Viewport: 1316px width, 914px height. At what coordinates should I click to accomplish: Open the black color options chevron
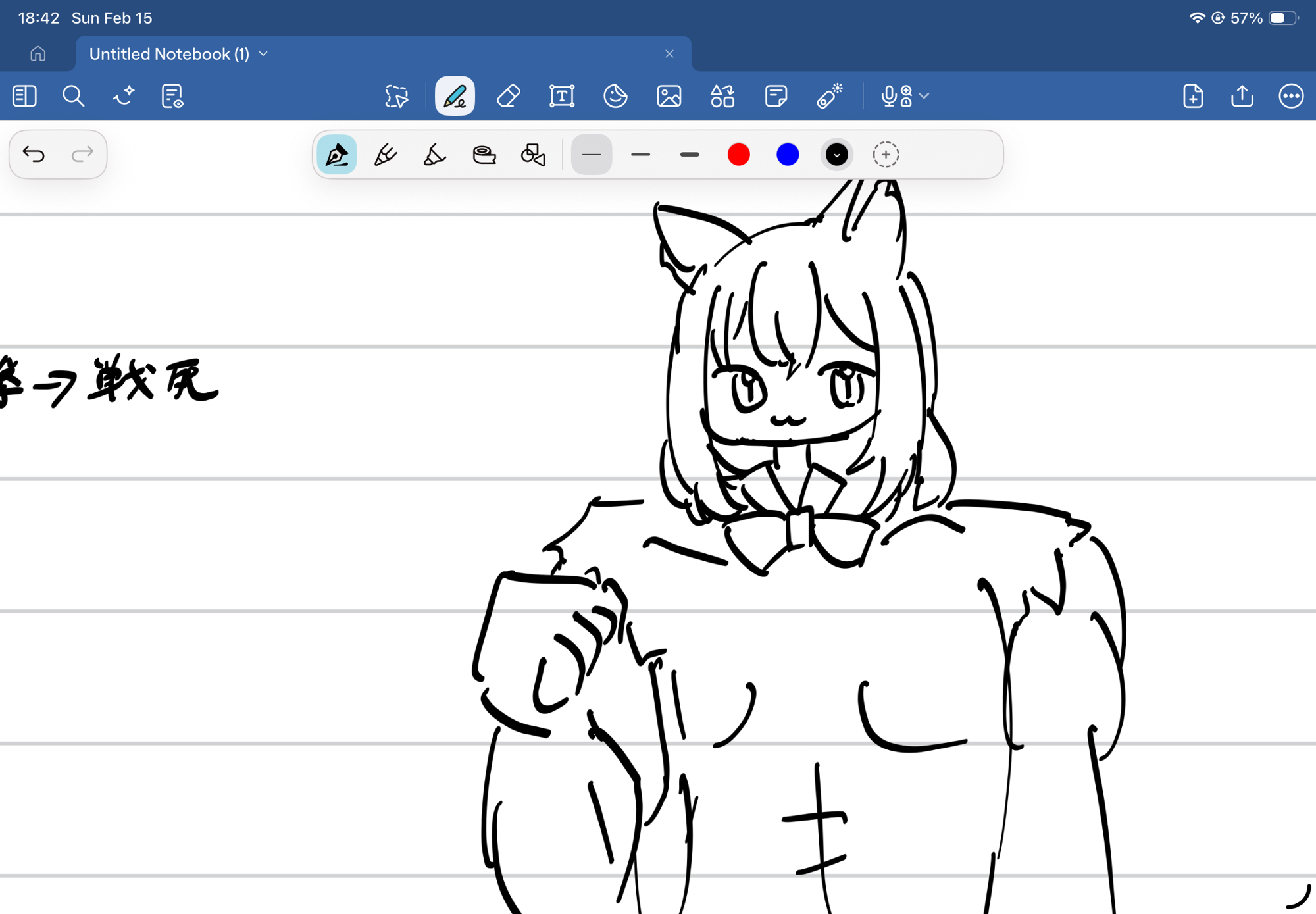point(836,155)
